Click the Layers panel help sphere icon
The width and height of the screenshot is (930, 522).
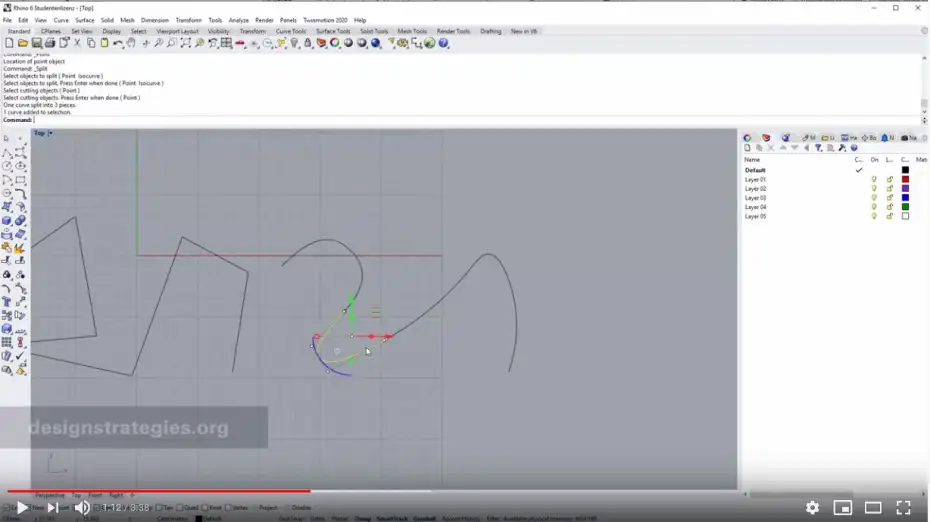point(853,148)
